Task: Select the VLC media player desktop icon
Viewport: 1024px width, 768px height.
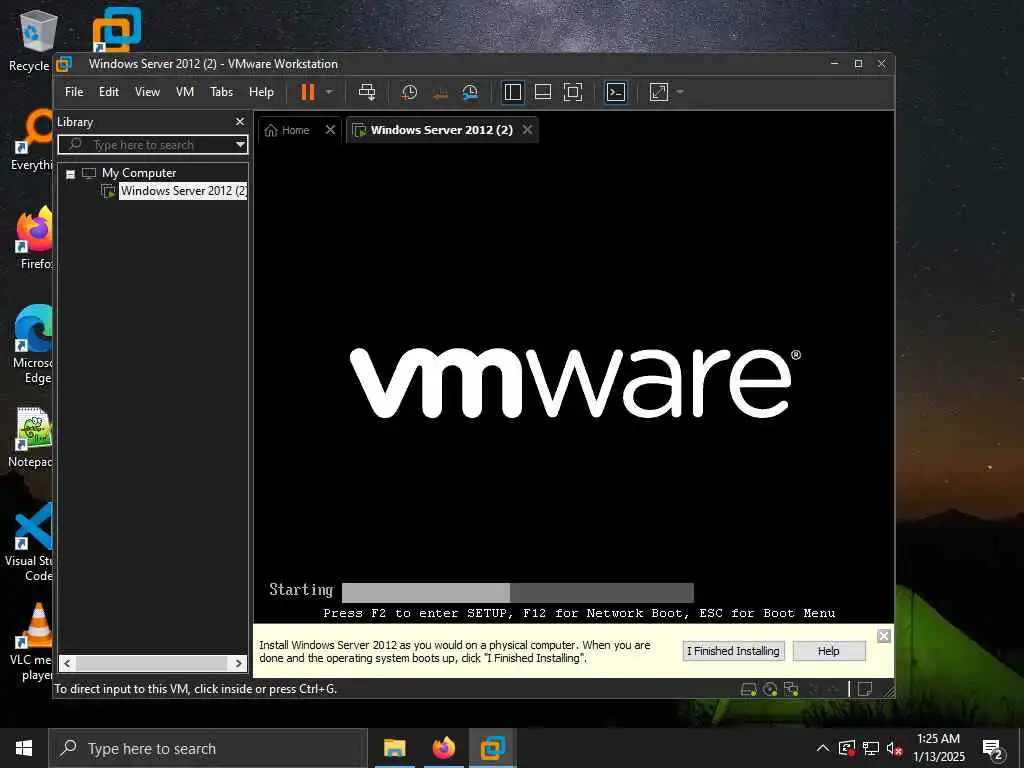Action: pyautogui.click(x=31, y=642)
